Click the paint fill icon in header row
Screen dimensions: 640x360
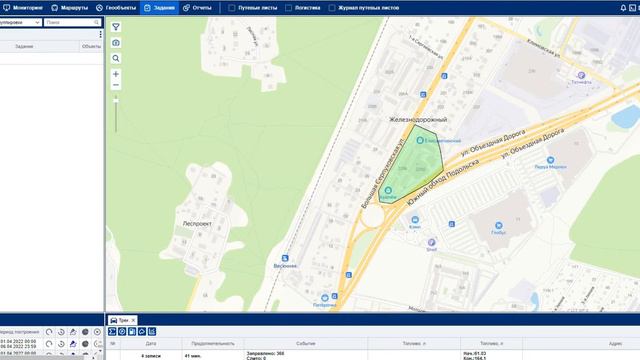[x=73, y=332]
